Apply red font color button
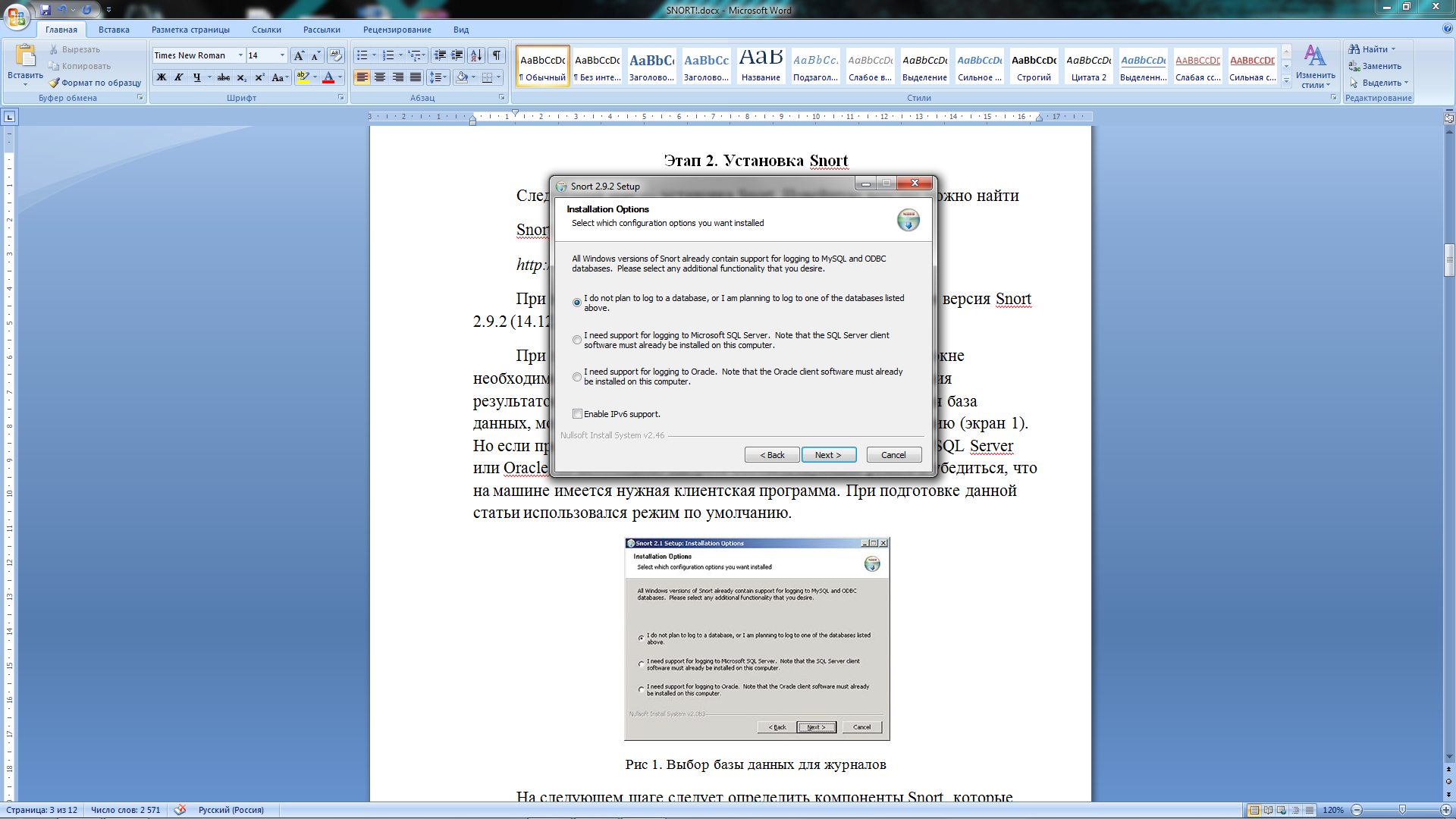 (x=328, y=77)
